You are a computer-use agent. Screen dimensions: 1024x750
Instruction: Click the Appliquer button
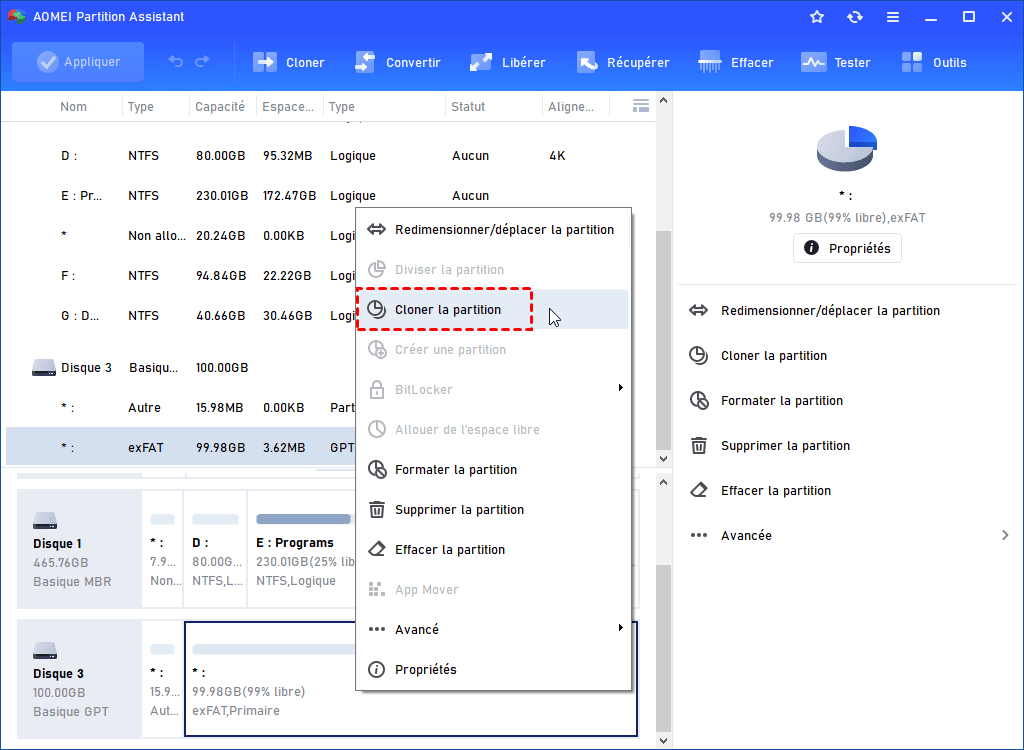coord(77,61)
